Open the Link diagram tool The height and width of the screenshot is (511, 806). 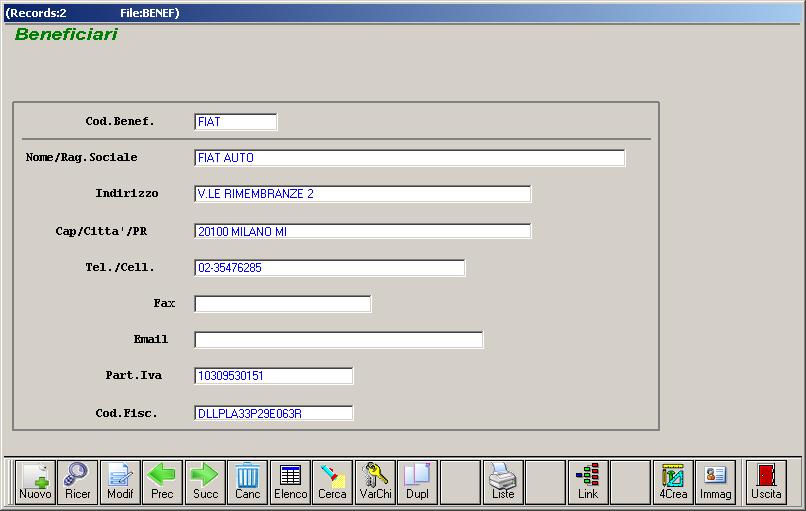point(588,482)
